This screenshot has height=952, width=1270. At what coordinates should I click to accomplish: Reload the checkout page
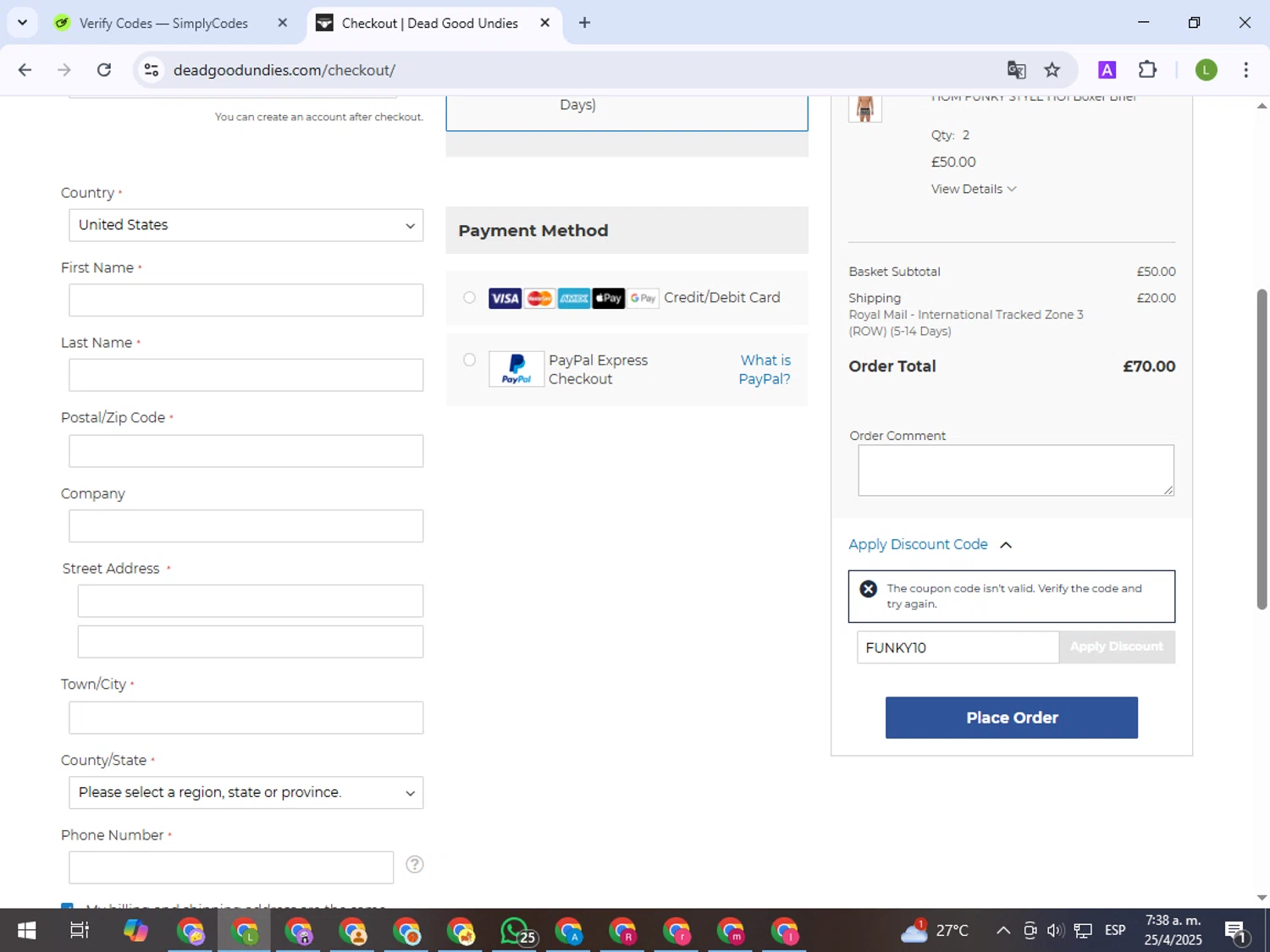click(x=104, y=70)
